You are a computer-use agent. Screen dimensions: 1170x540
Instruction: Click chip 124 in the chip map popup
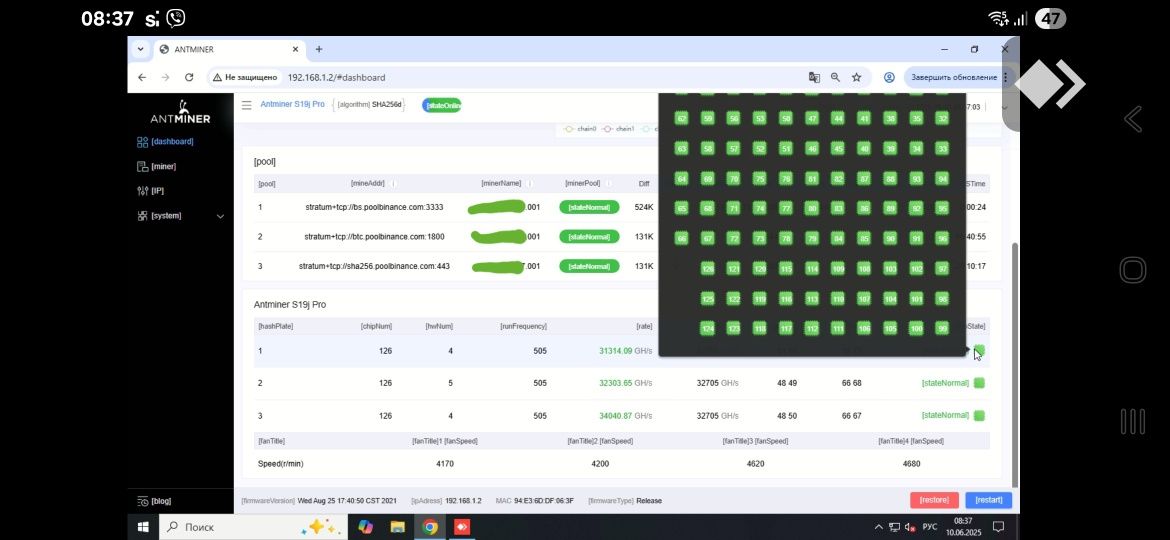[x=707, y=328]
